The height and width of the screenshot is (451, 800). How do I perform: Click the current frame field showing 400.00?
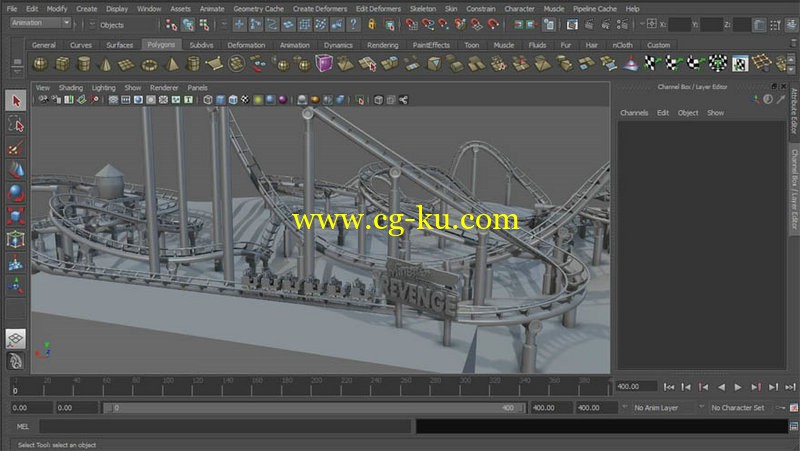coord(636,387)
